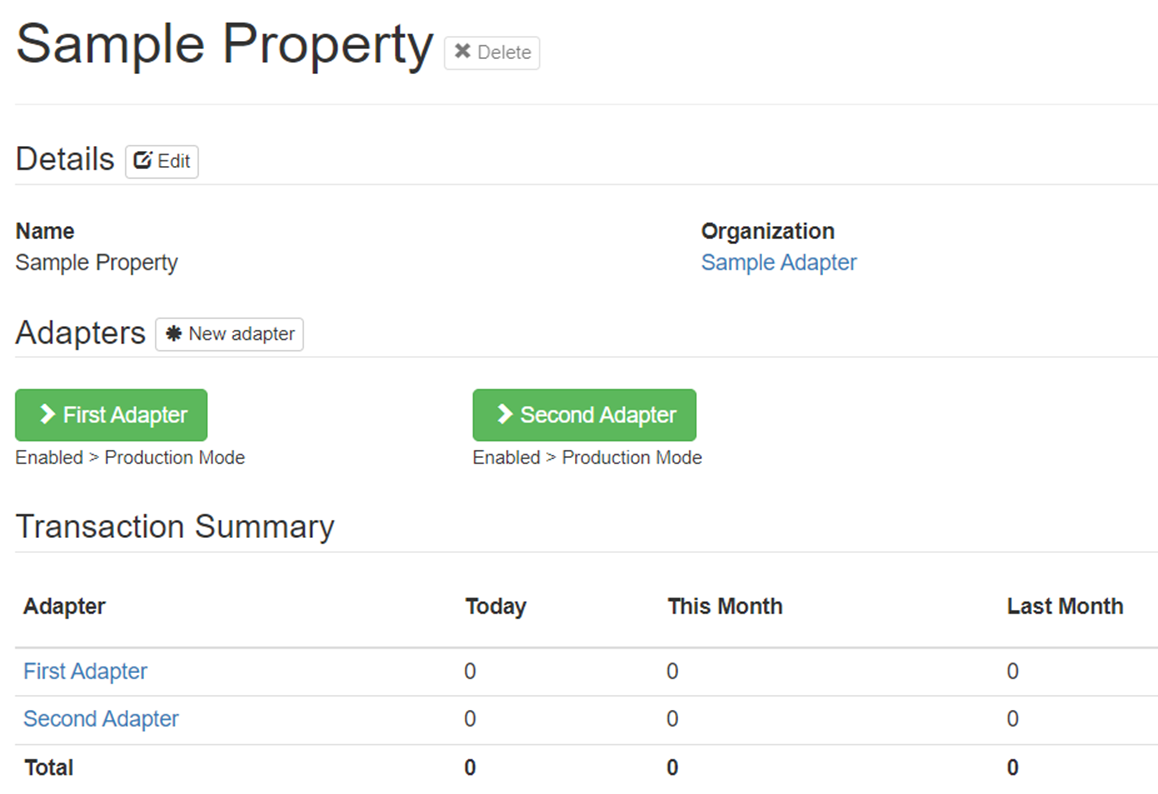Open Second Adapter link in Transaction Summary
The image size is (1158, 794).
(101, 719)
